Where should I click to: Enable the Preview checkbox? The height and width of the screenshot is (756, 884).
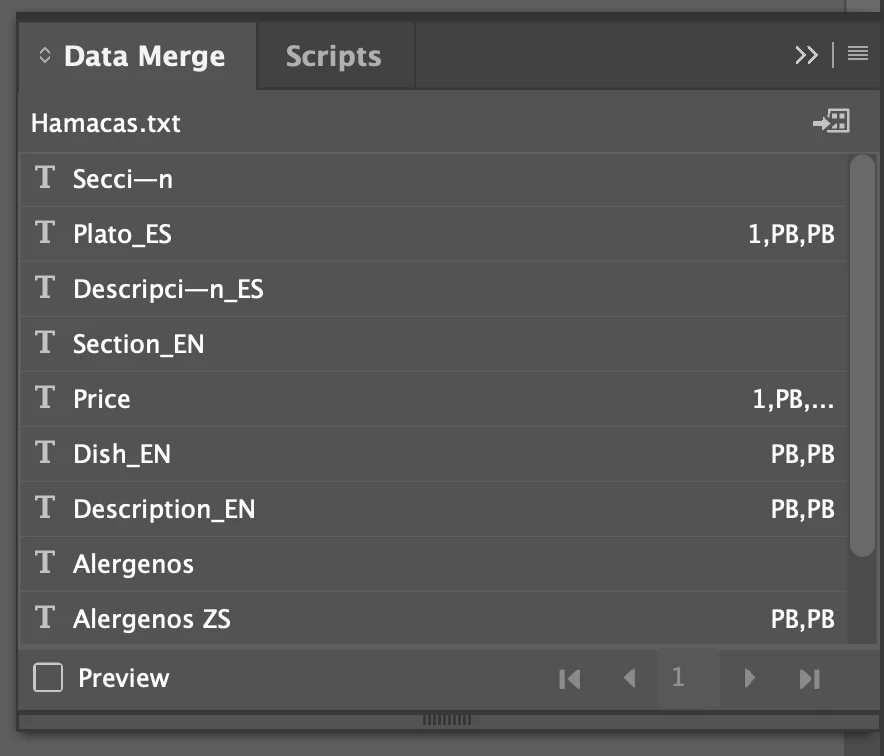point(48,677)
